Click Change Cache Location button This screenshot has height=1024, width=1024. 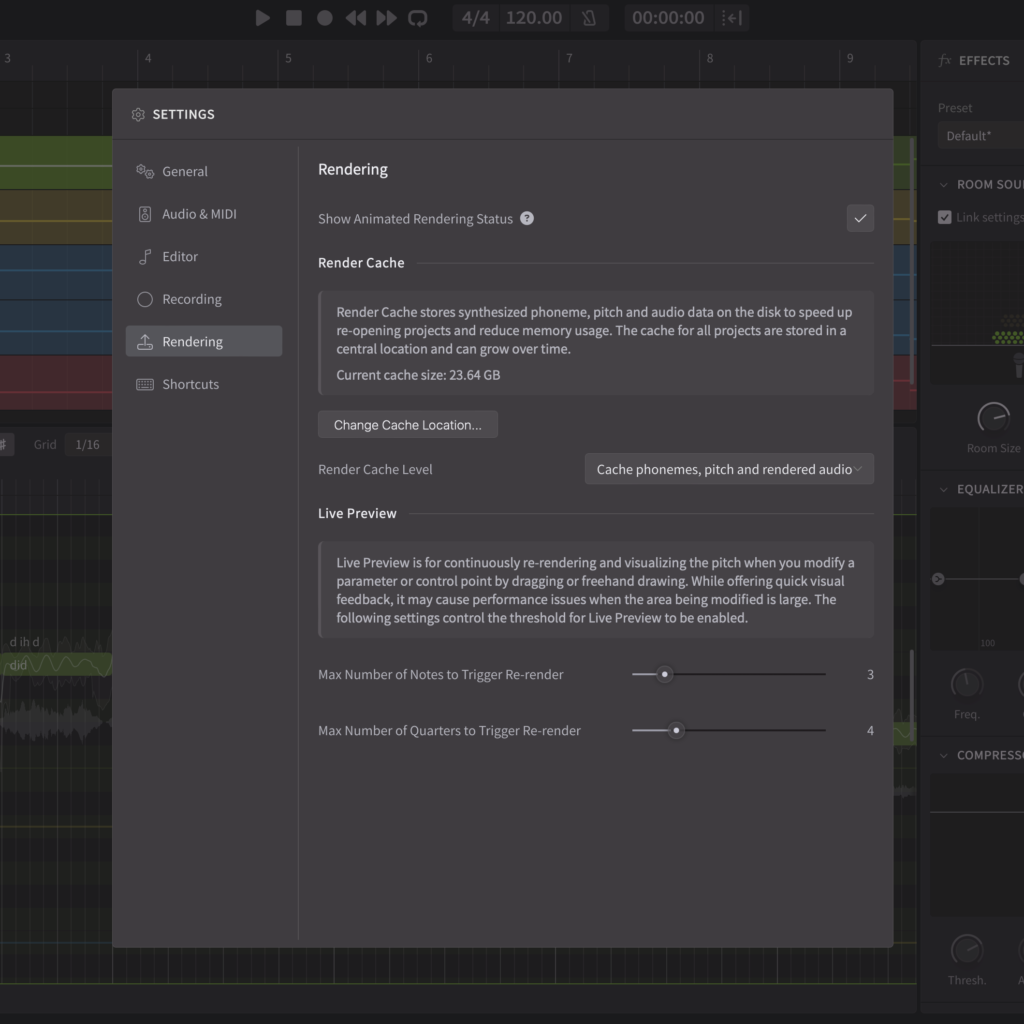(x=408, y=425)
